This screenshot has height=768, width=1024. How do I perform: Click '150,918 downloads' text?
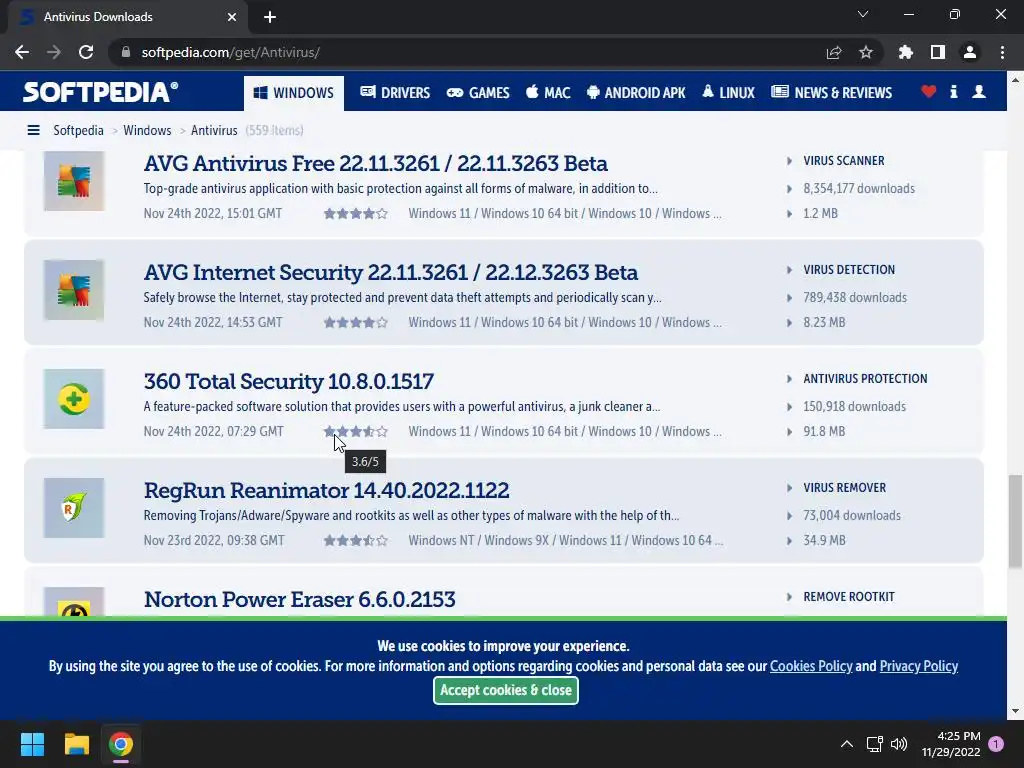pyautogui.click(x=854, y=407)
